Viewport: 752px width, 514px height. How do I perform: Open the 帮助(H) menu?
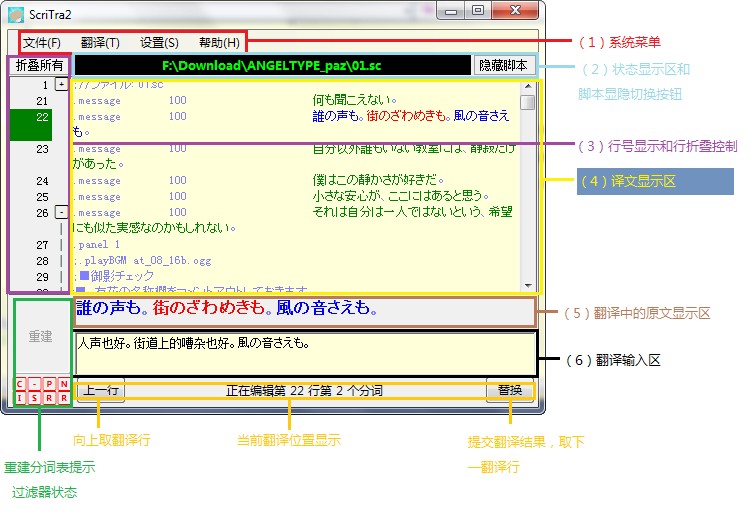(219, 43)
